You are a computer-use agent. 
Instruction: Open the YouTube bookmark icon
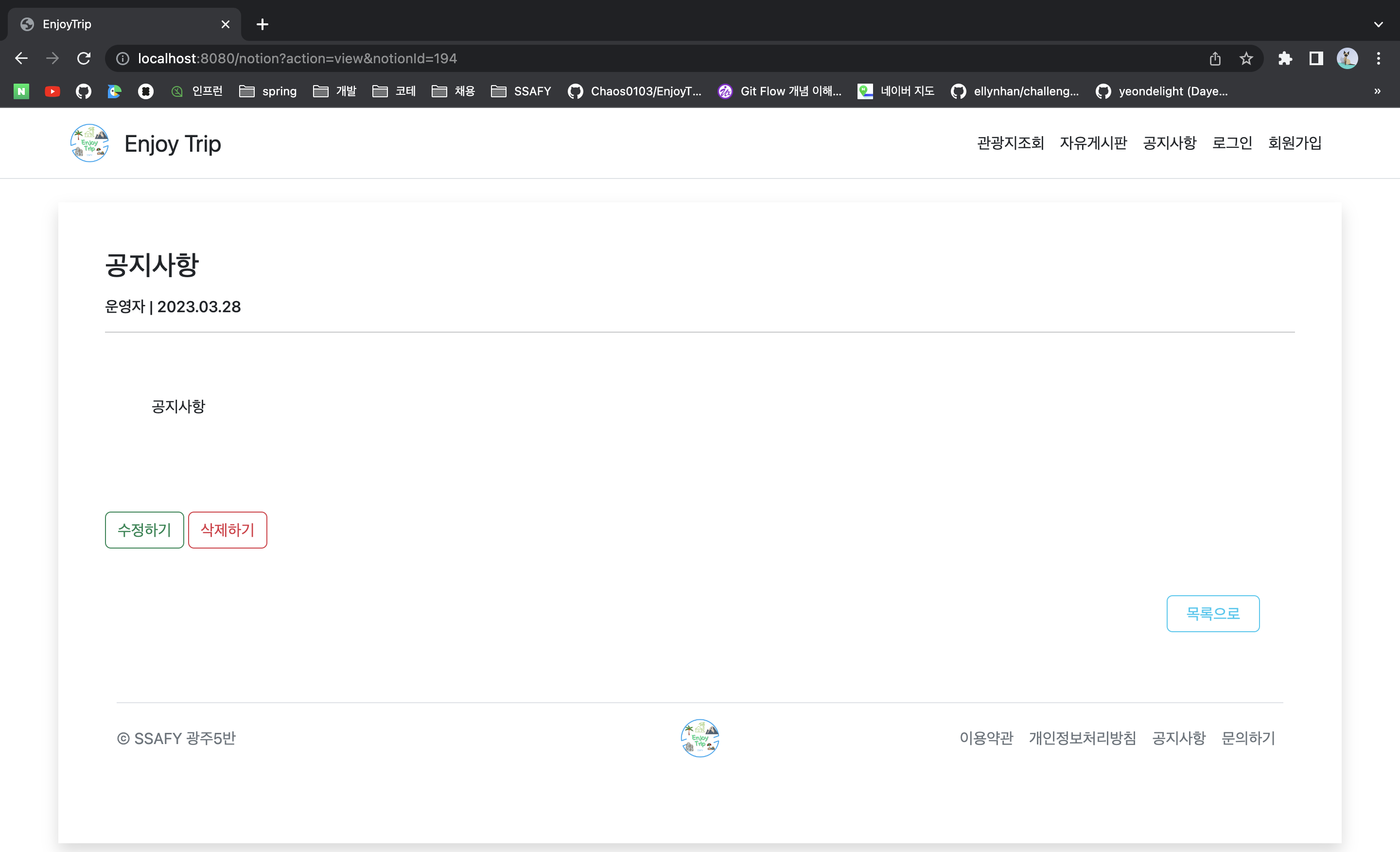tap(52, 91)
